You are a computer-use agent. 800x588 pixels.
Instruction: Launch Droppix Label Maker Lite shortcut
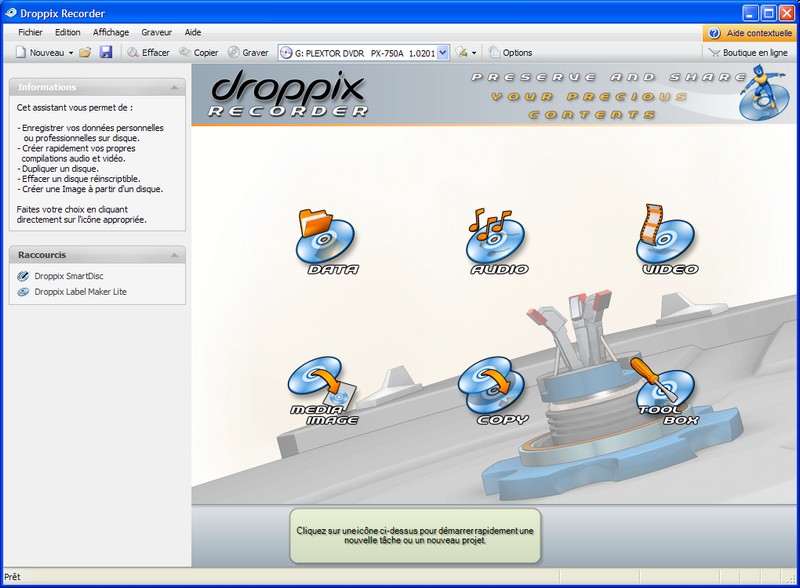pos(80,292)
